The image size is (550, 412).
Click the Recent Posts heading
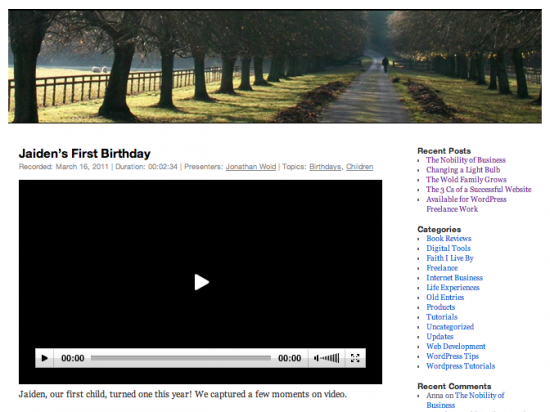[x=444, y=151]
